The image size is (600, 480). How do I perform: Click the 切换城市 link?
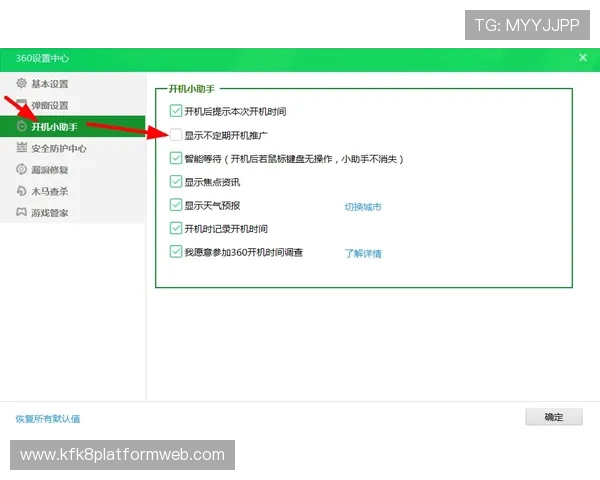point(363,207)
